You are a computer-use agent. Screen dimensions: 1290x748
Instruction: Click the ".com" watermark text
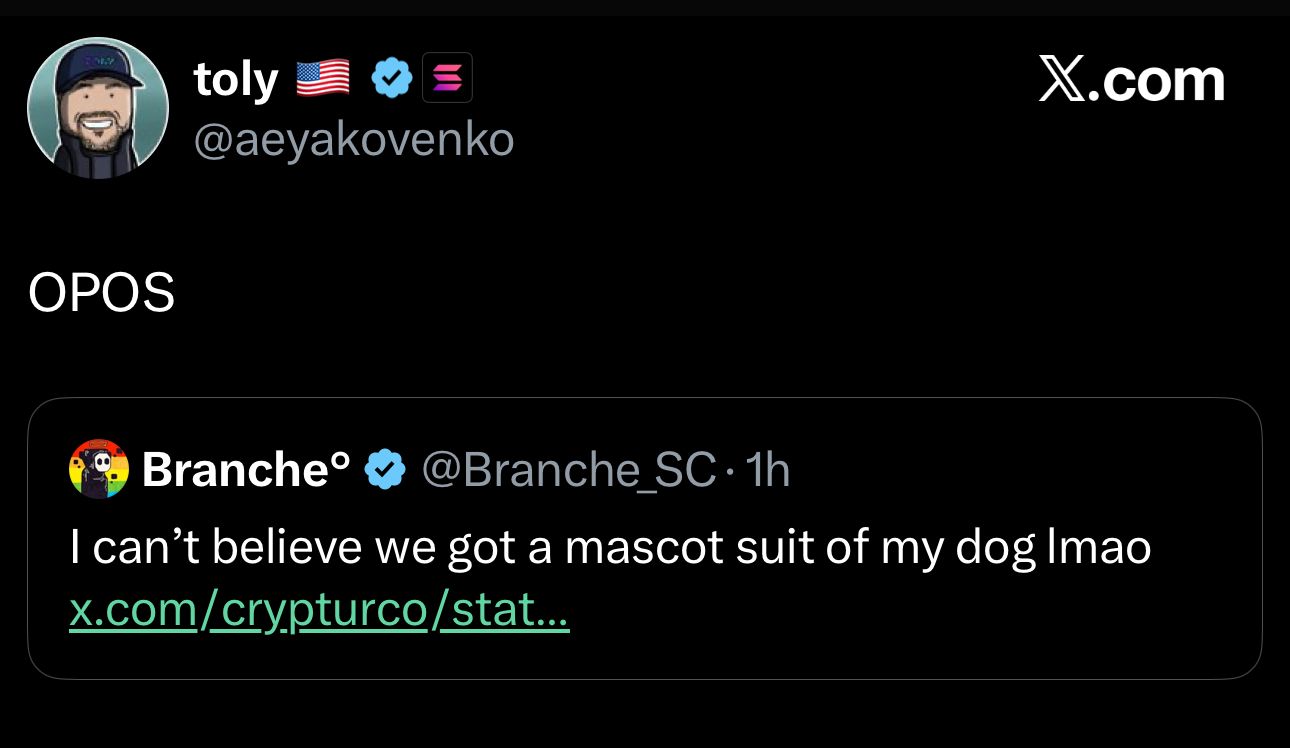(x=1162, y=80)
